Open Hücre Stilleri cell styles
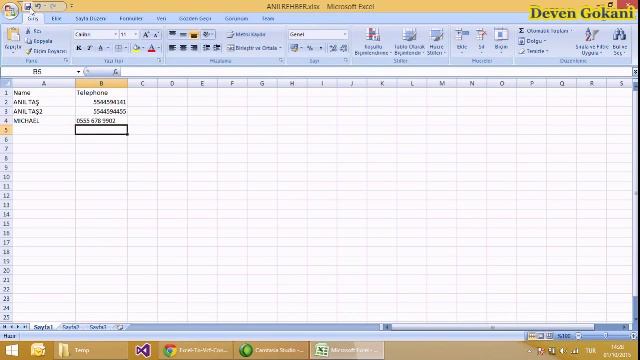 [436, 41]
